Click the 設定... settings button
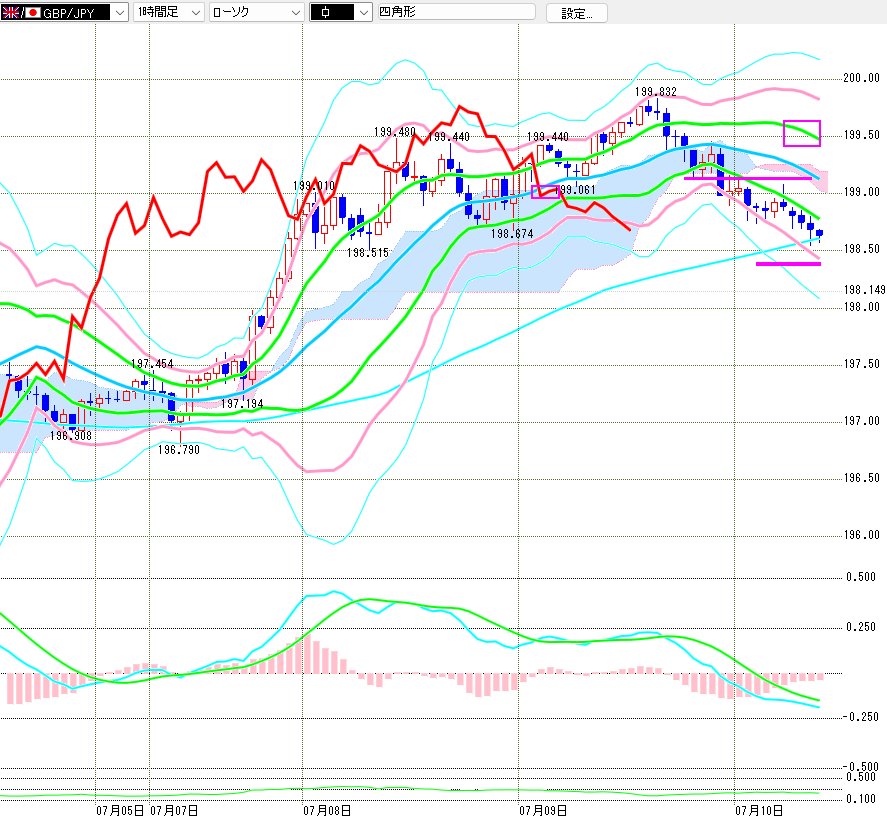Screen dimensions: 887x819 [576, 13]
